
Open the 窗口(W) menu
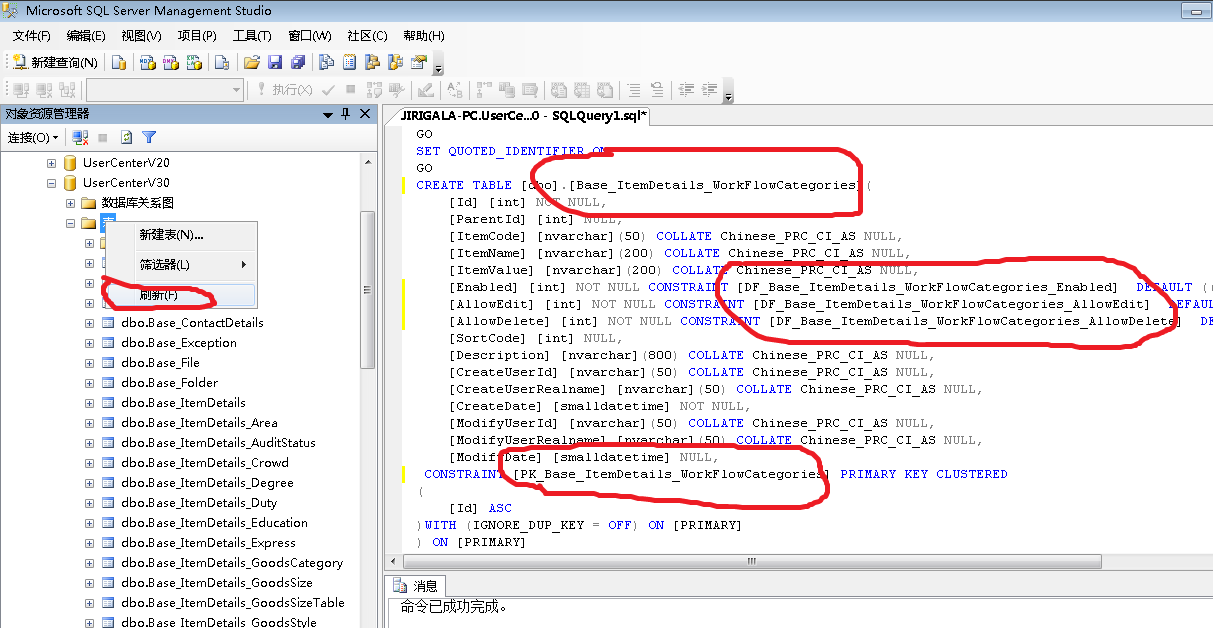click(x=309, y=36)
